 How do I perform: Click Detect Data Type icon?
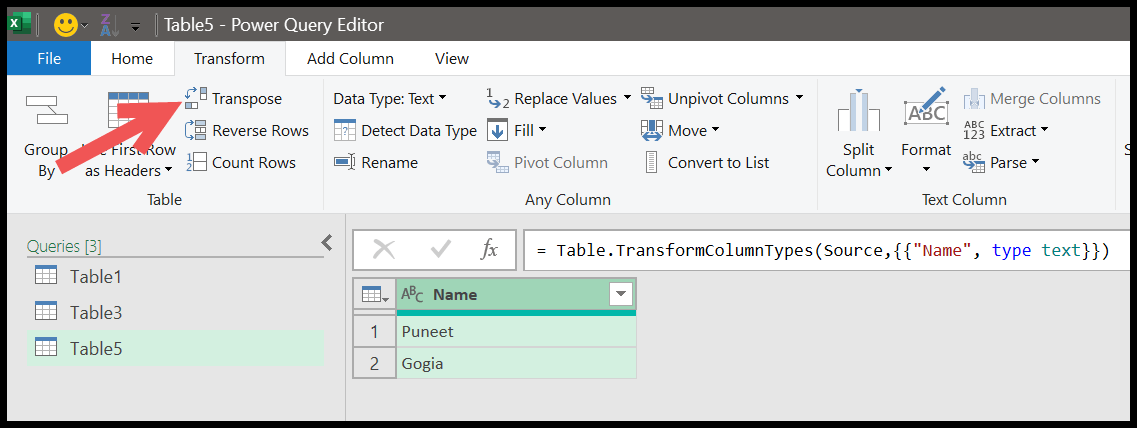click(x=344, y=131)
